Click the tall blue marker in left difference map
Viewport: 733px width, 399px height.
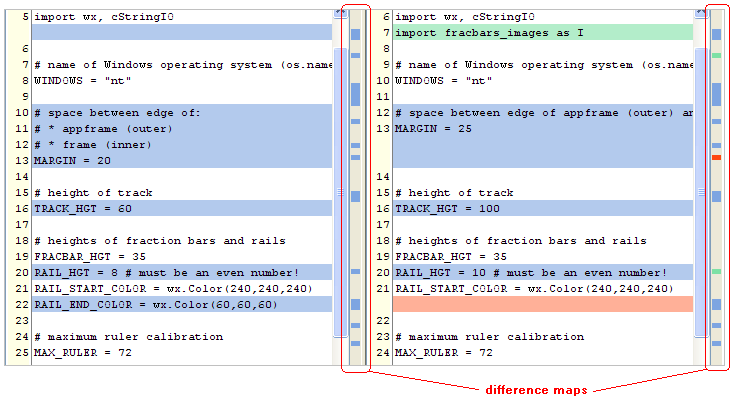(355, 94)
